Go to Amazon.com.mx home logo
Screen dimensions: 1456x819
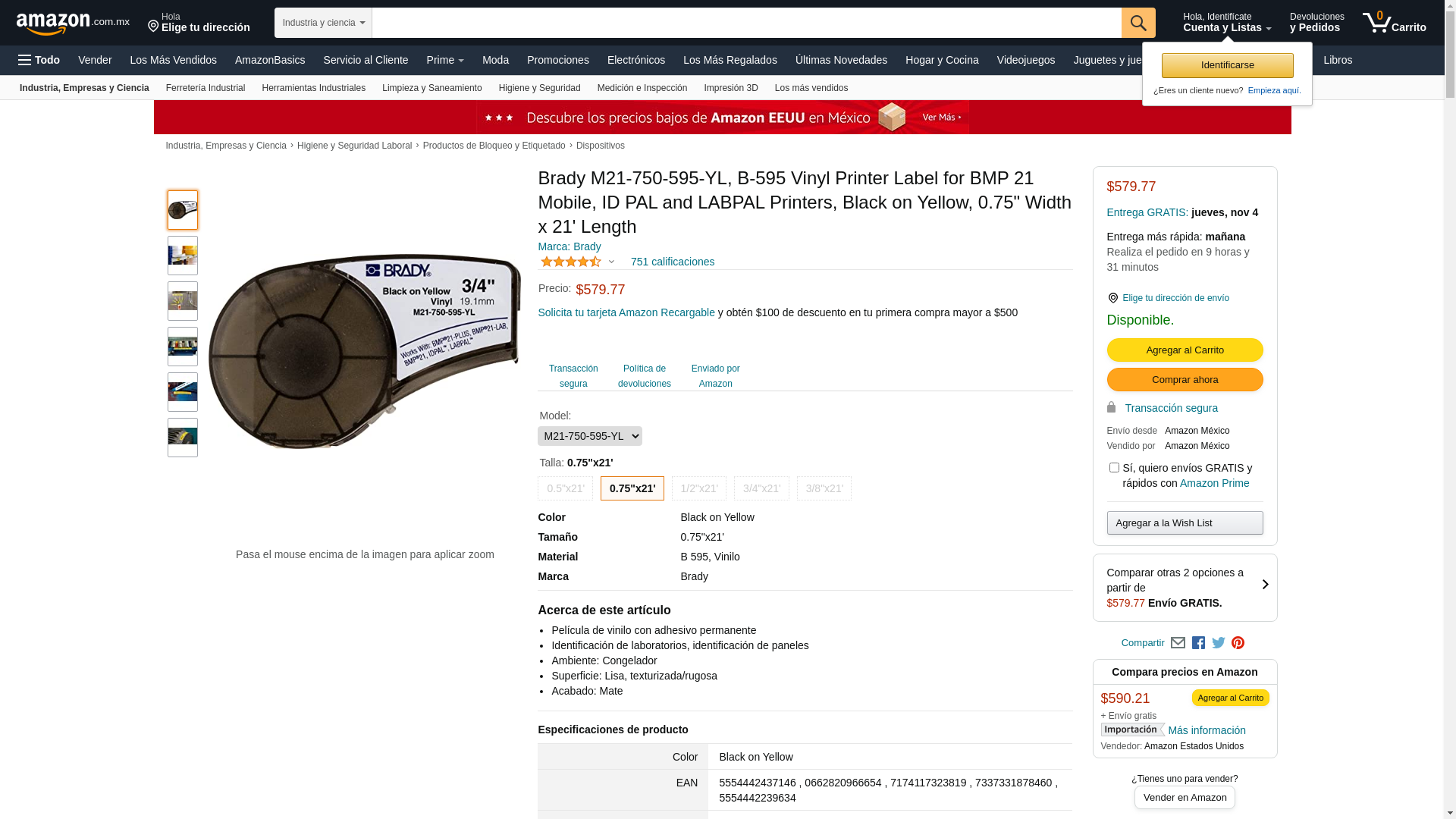(73, 24)
